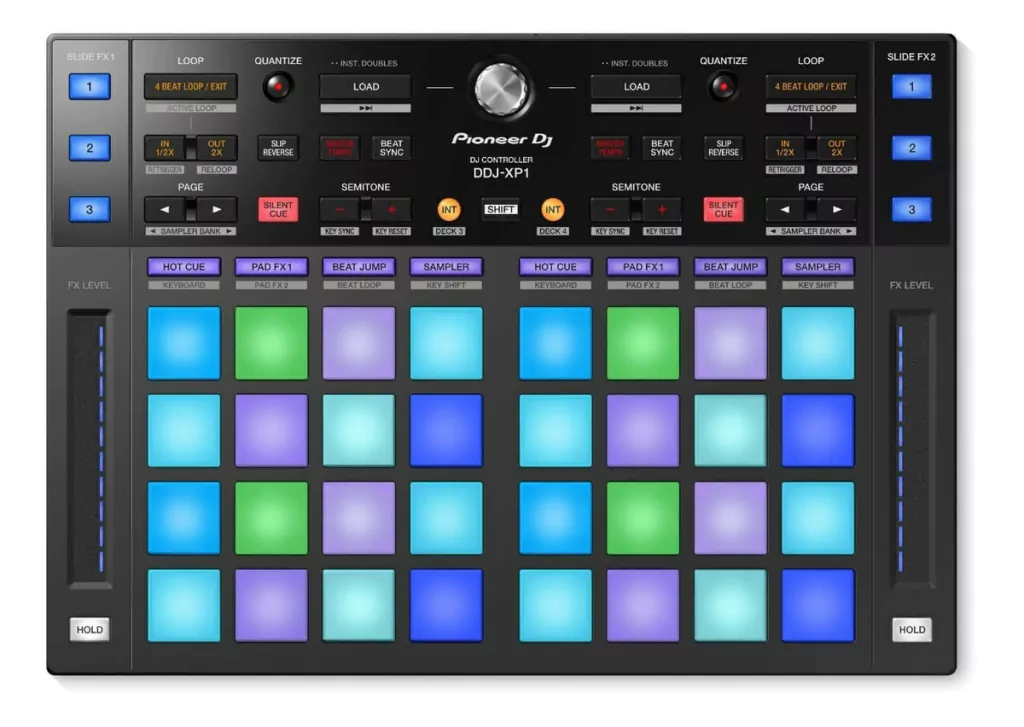Viewport: 1024px width, 727px height.
Task: Hold down the SHIFT button
Action: tap(501, 210)
